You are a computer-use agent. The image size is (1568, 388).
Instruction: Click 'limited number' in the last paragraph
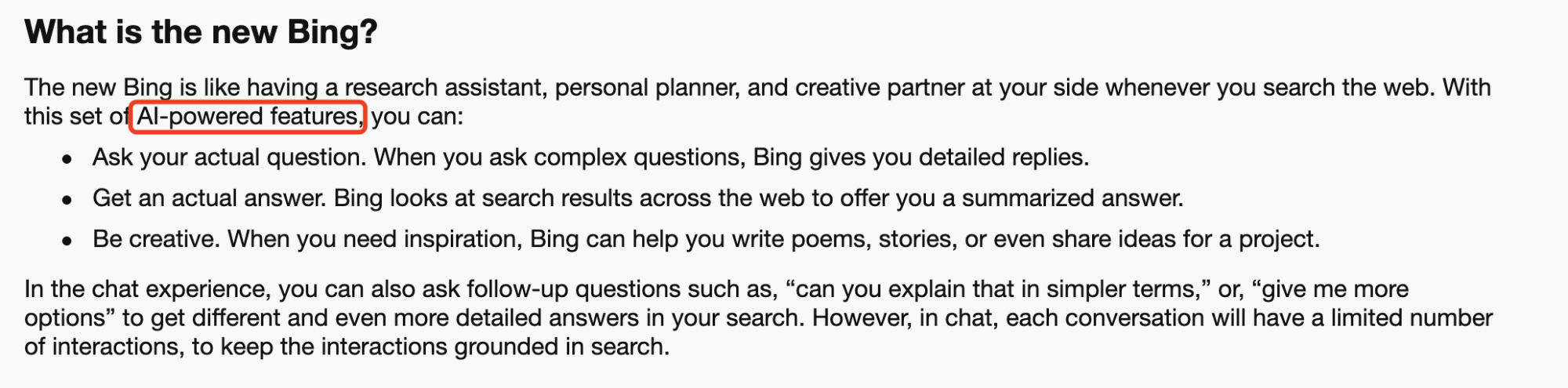tap(1411, 318)
